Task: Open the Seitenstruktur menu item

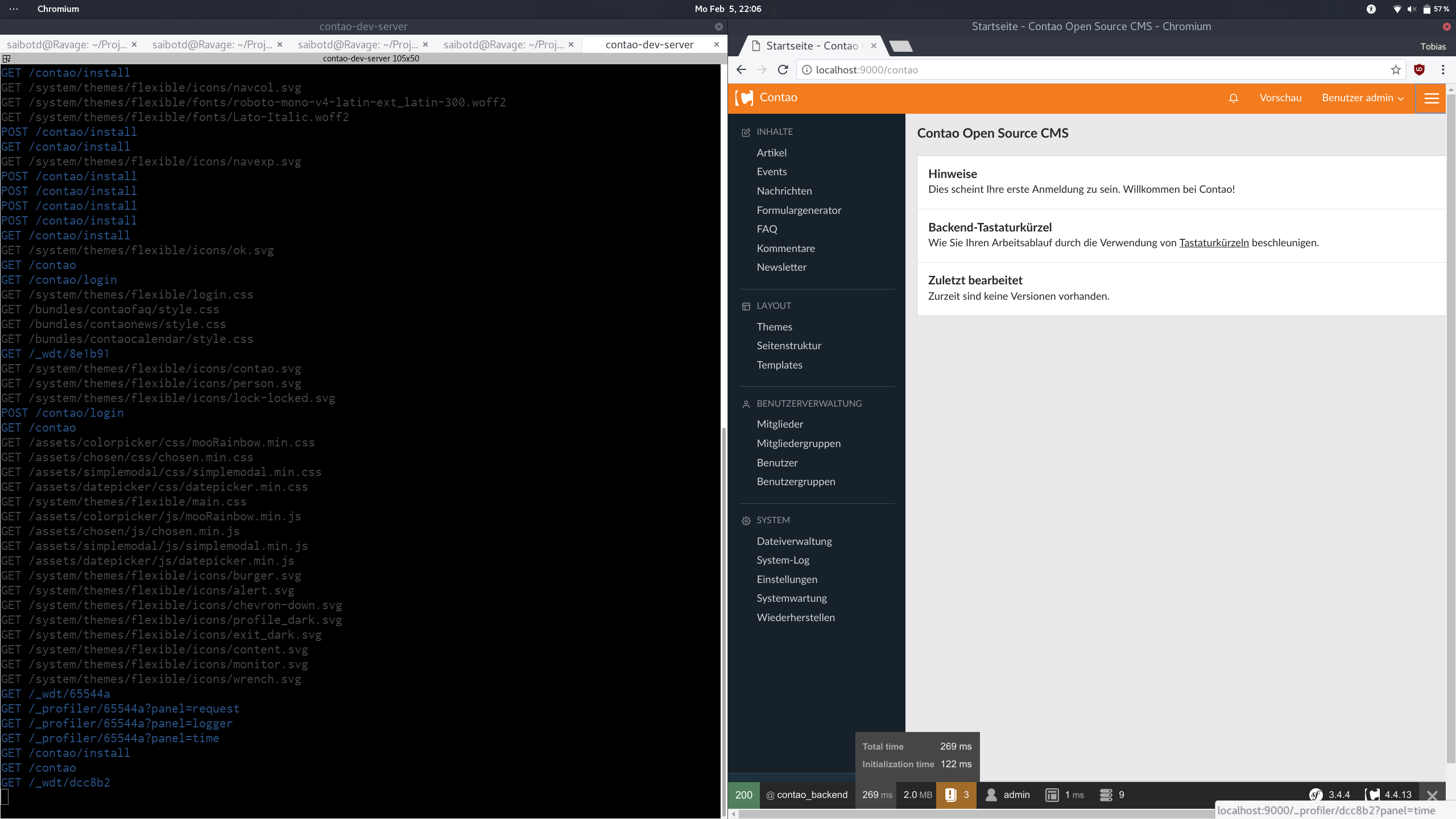Action: tap(789, 345)
